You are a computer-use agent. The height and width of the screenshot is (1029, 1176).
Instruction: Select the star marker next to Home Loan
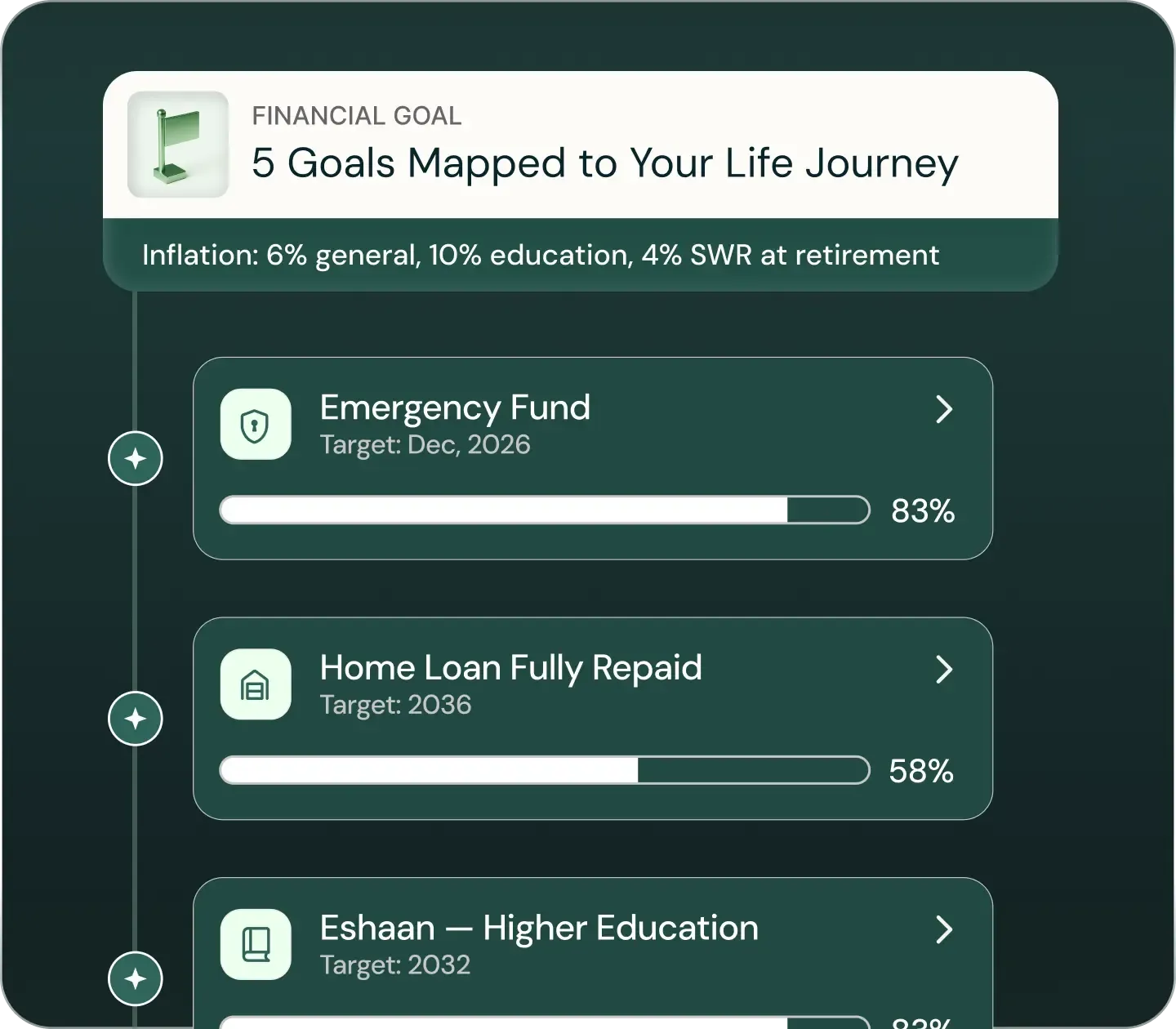tap(135, 718)
